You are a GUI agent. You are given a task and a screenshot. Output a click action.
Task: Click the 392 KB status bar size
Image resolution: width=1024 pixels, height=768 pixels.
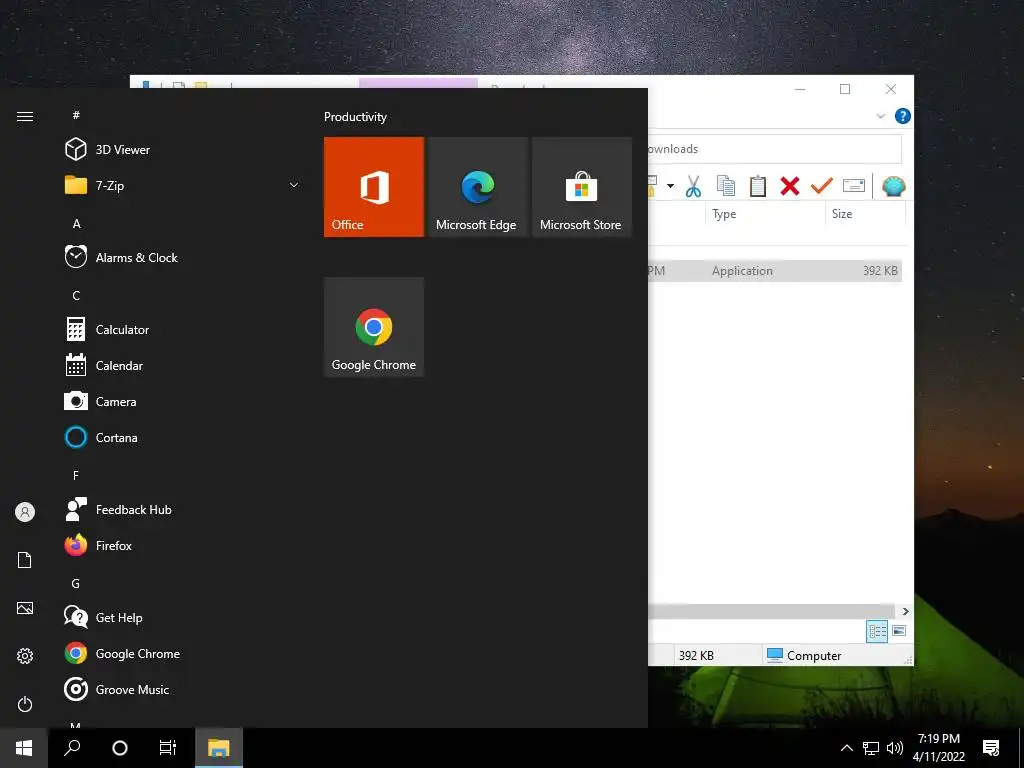(696, 655)
